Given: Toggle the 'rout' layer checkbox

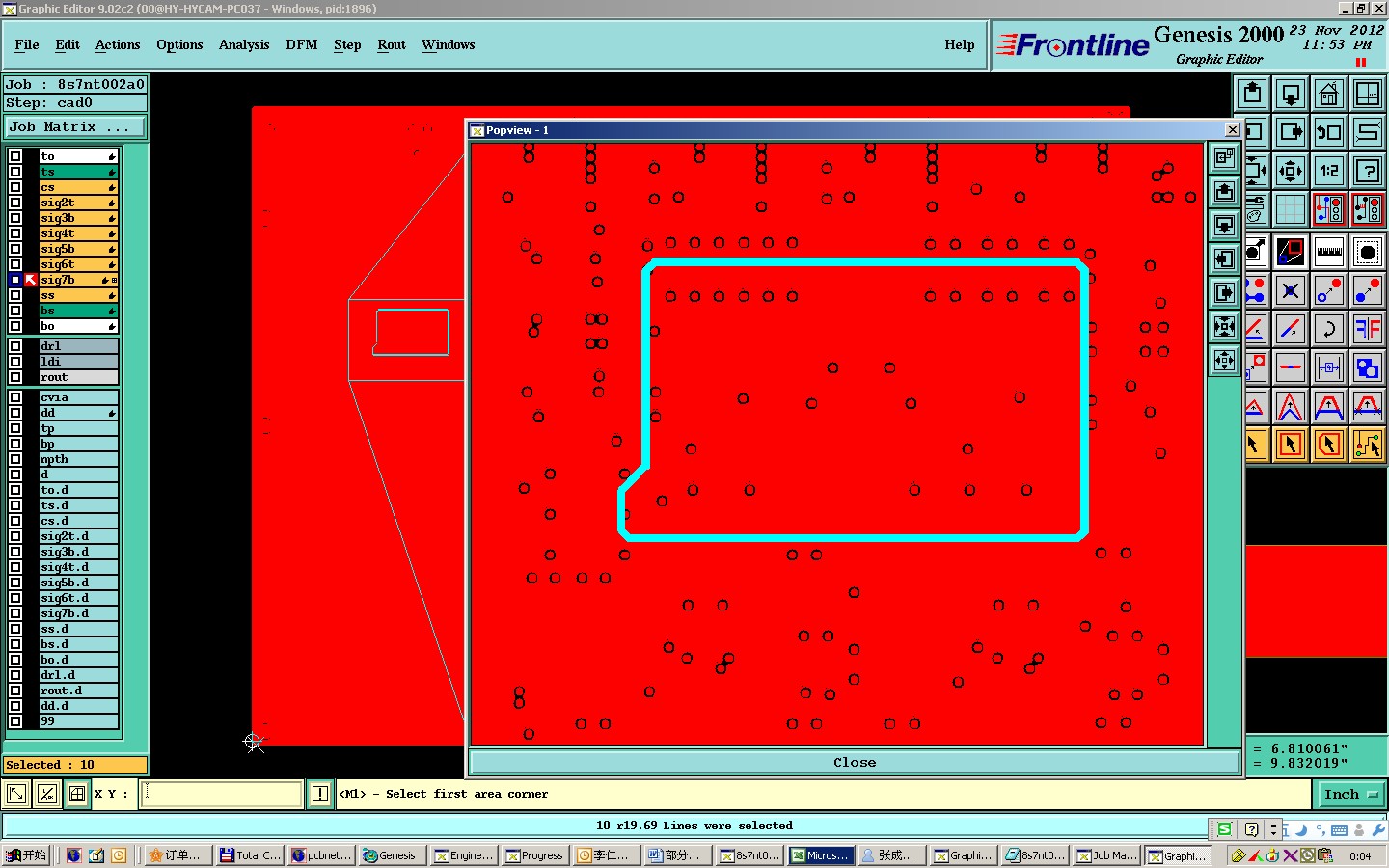Looking at the screenshot, I should [x=15, y=377].
